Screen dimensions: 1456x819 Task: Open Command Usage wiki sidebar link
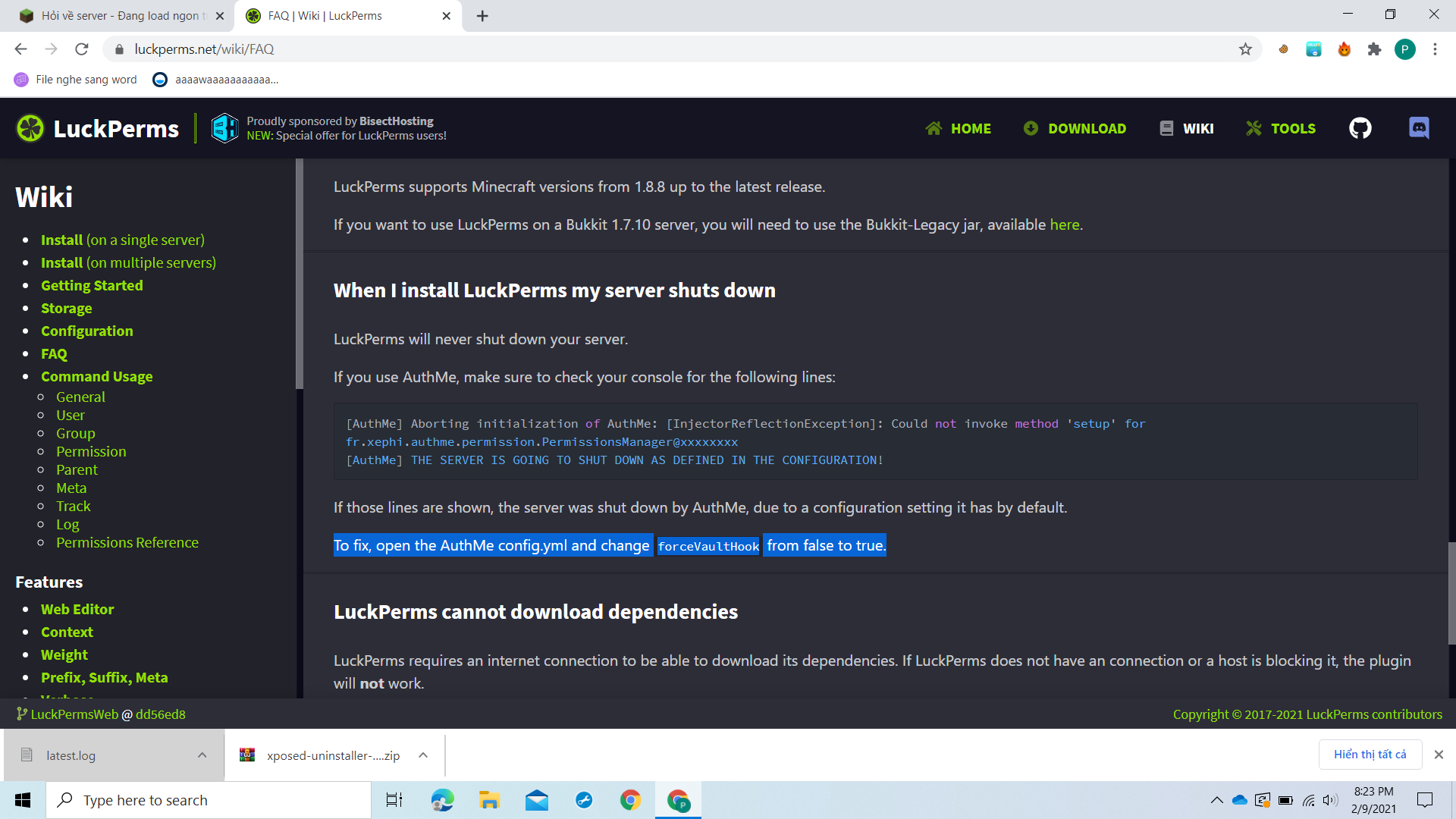96,376
